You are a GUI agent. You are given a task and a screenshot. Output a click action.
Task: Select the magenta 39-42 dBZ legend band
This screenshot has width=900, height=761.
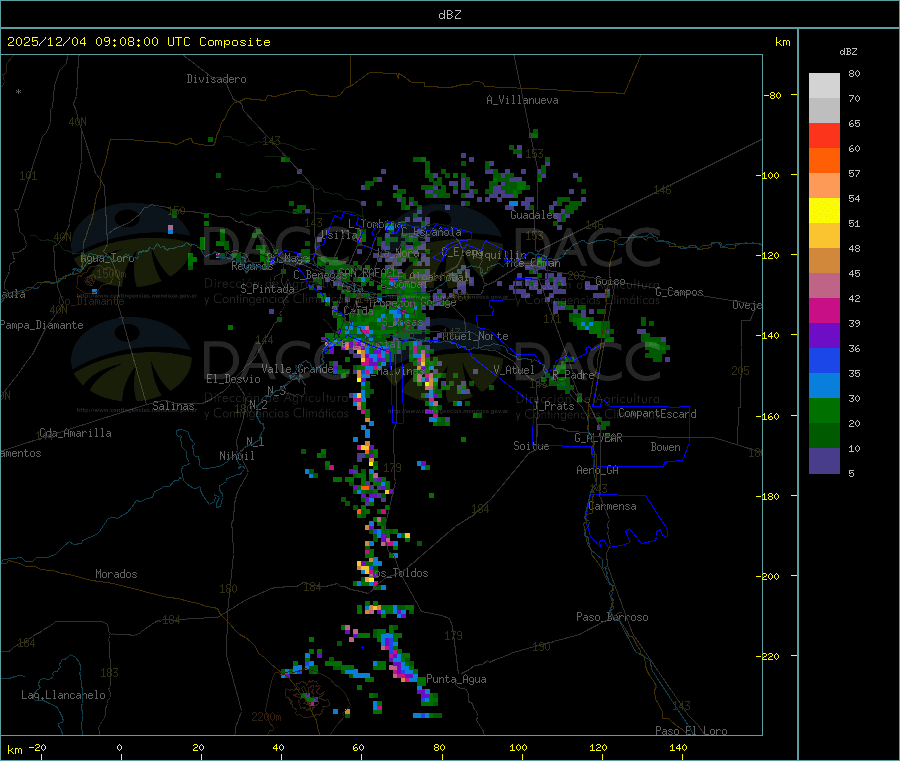coord(824,310)
